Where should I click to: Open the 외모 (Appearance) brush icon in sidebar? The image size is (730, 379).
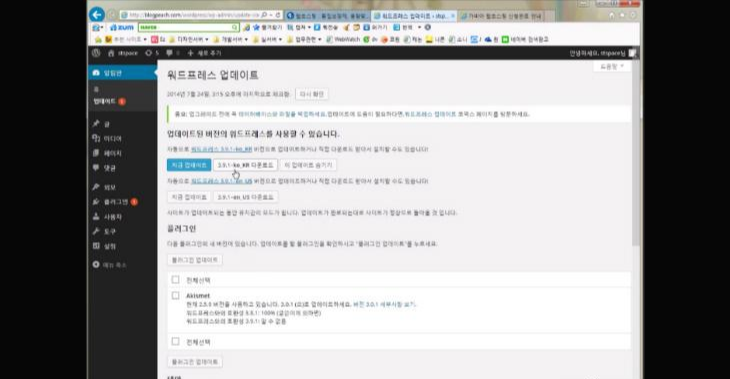pos(96,187)
